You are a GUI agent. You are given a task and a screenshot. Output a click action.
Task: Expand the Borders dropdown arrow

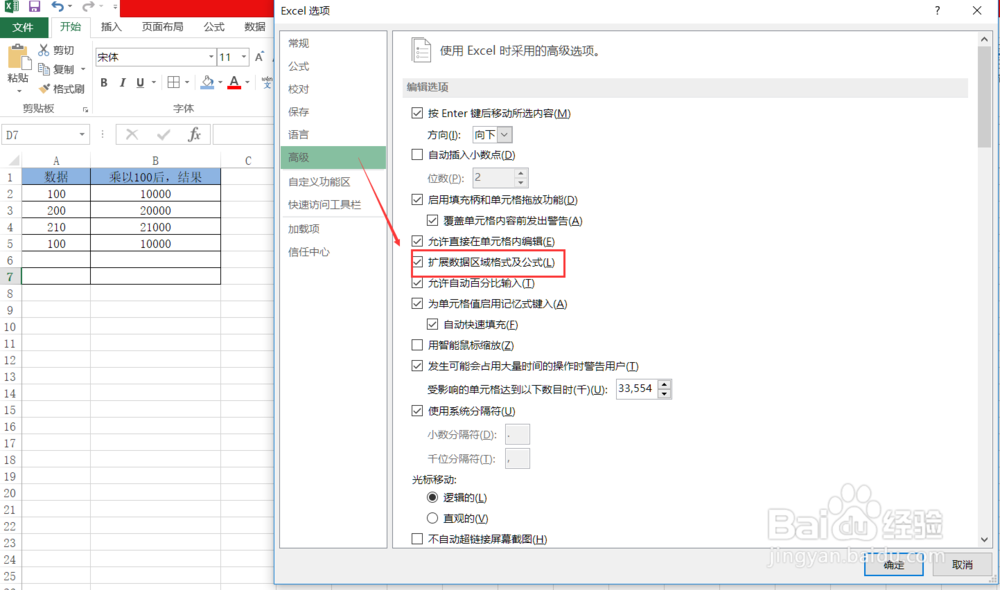[x=187, y=82]
